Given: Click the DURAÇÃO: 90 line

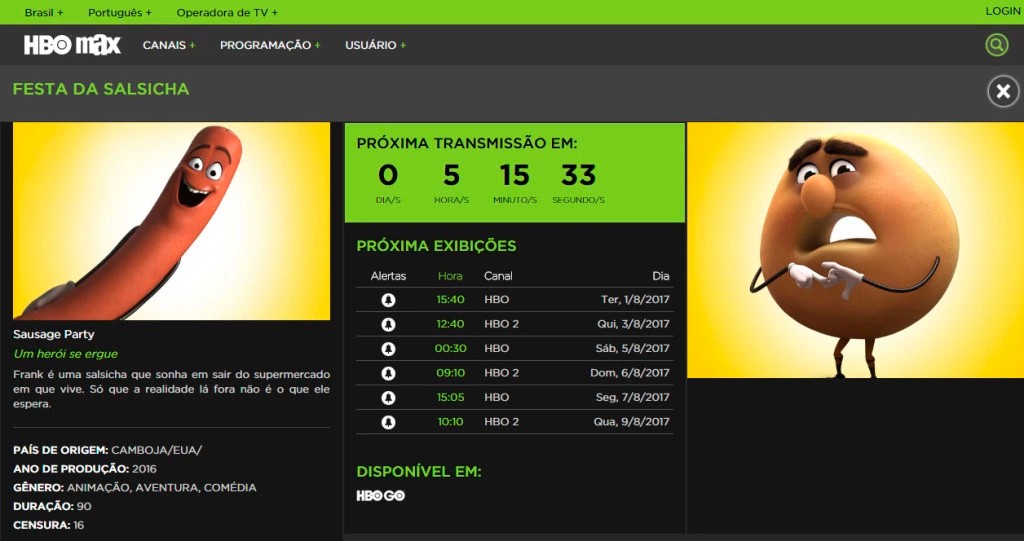Looking at the screenshot, I should tap(52, 506).
